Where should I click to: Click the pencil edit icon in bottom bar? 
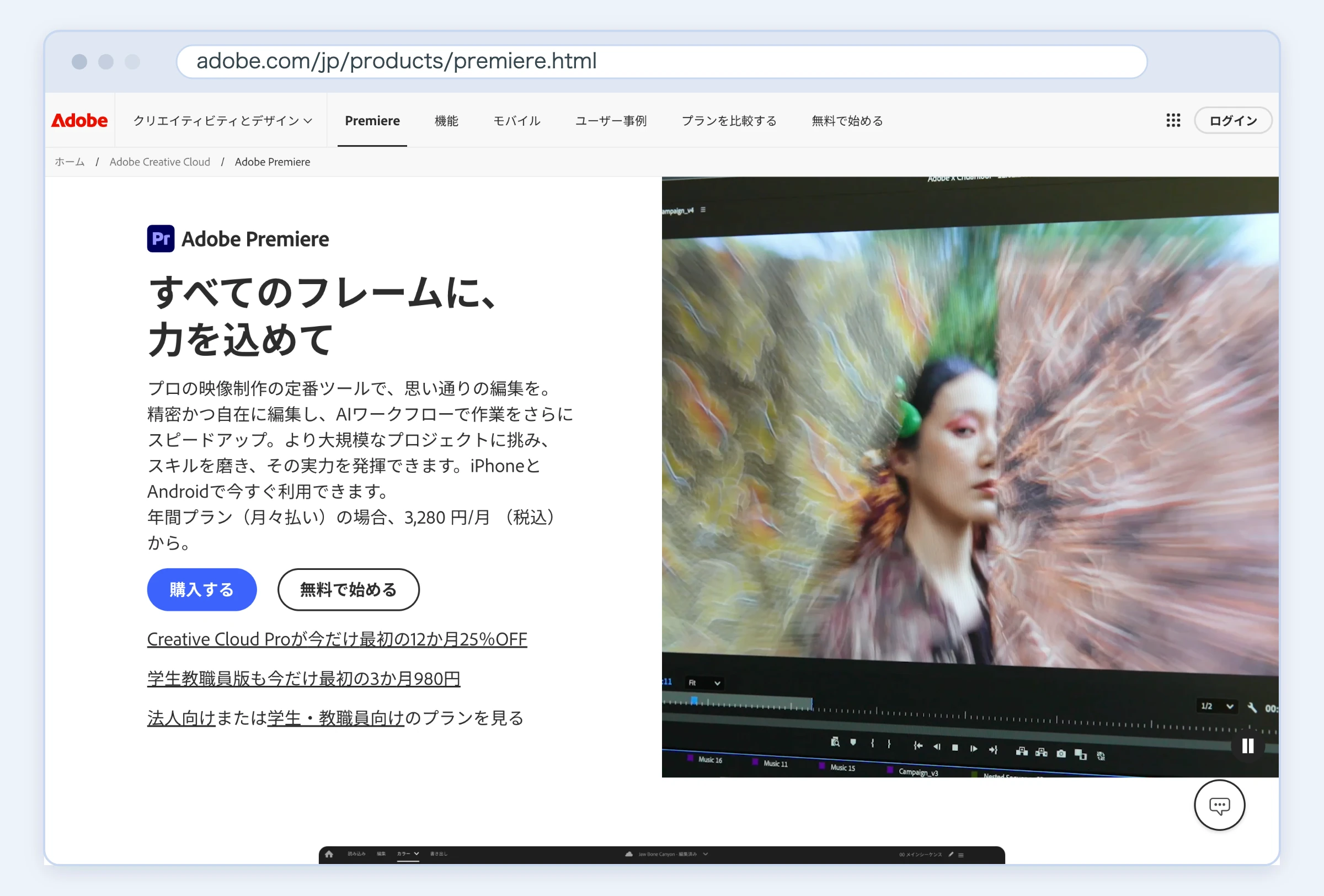(951, 855)
